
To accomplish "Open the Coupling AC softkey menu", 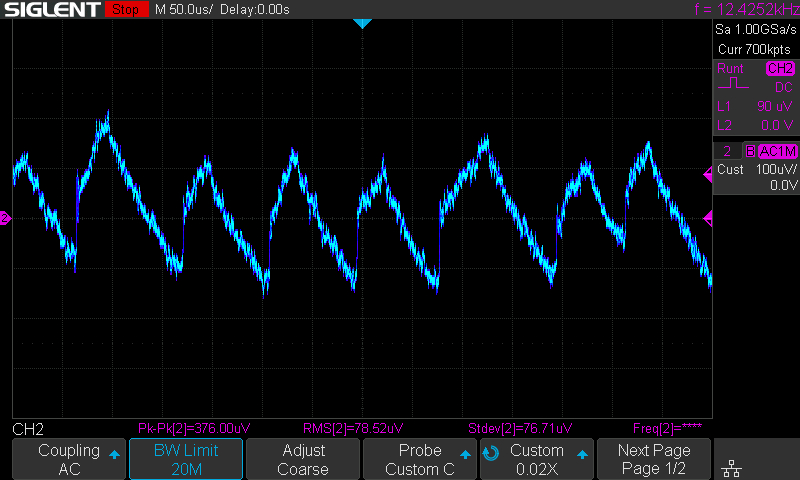I will 69,459.
